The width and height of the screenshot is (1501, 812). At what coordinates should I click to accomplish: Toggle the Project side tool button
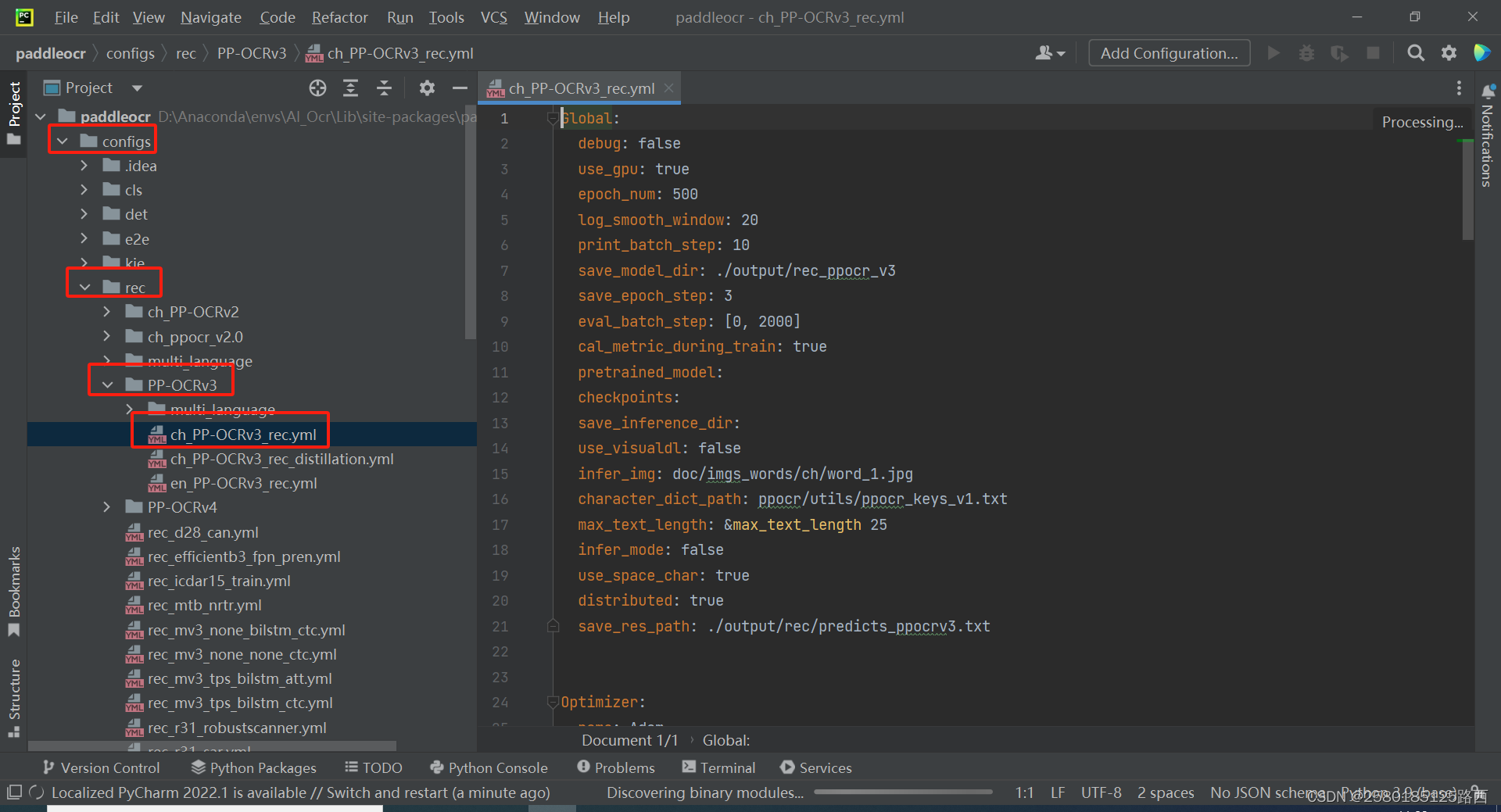(x=14, y=114)
